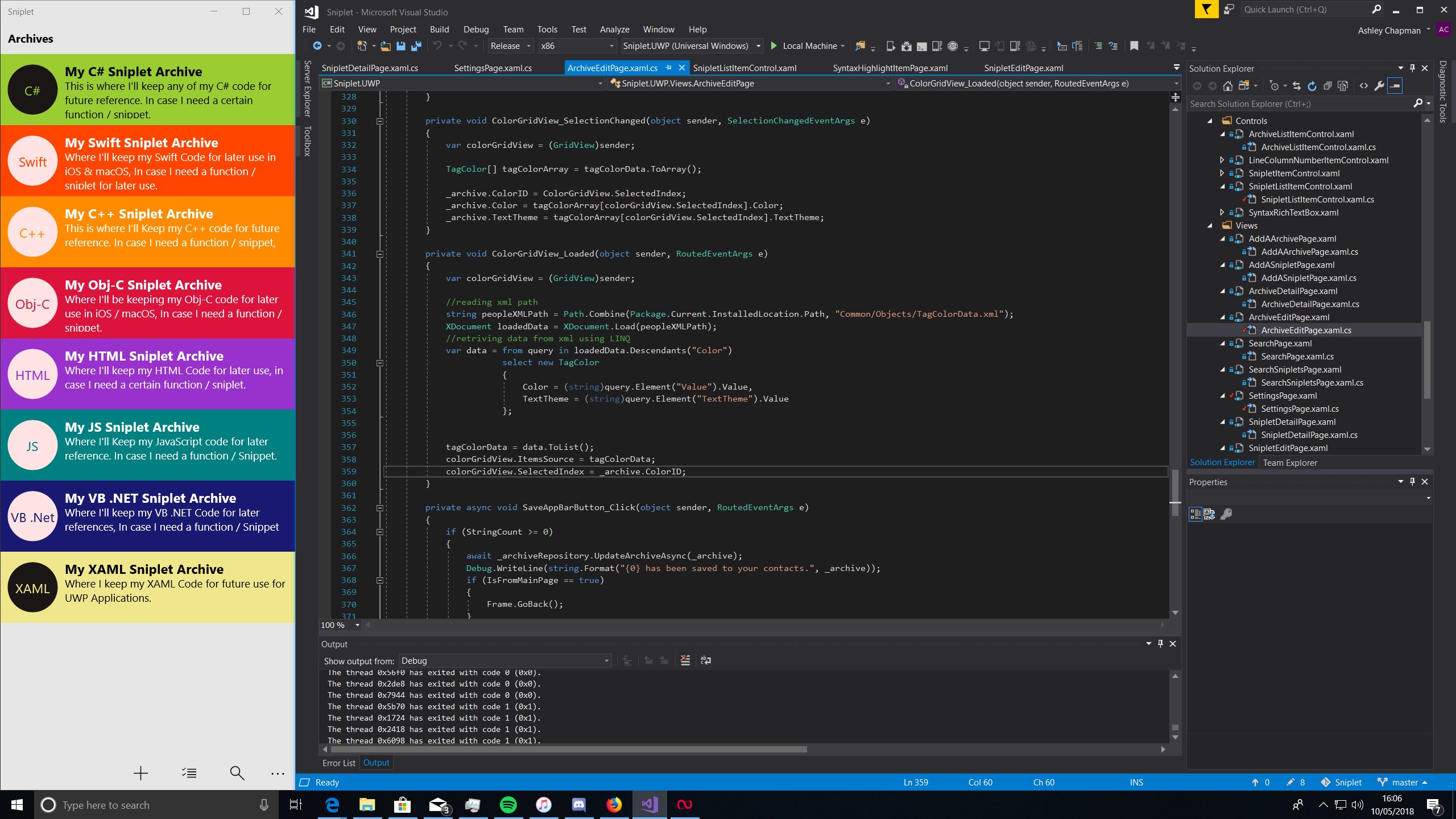This screenshot has width=1456, height=819.
Task: Click the Refresh icon in Solution Explorer
Action: (1312, 86)
